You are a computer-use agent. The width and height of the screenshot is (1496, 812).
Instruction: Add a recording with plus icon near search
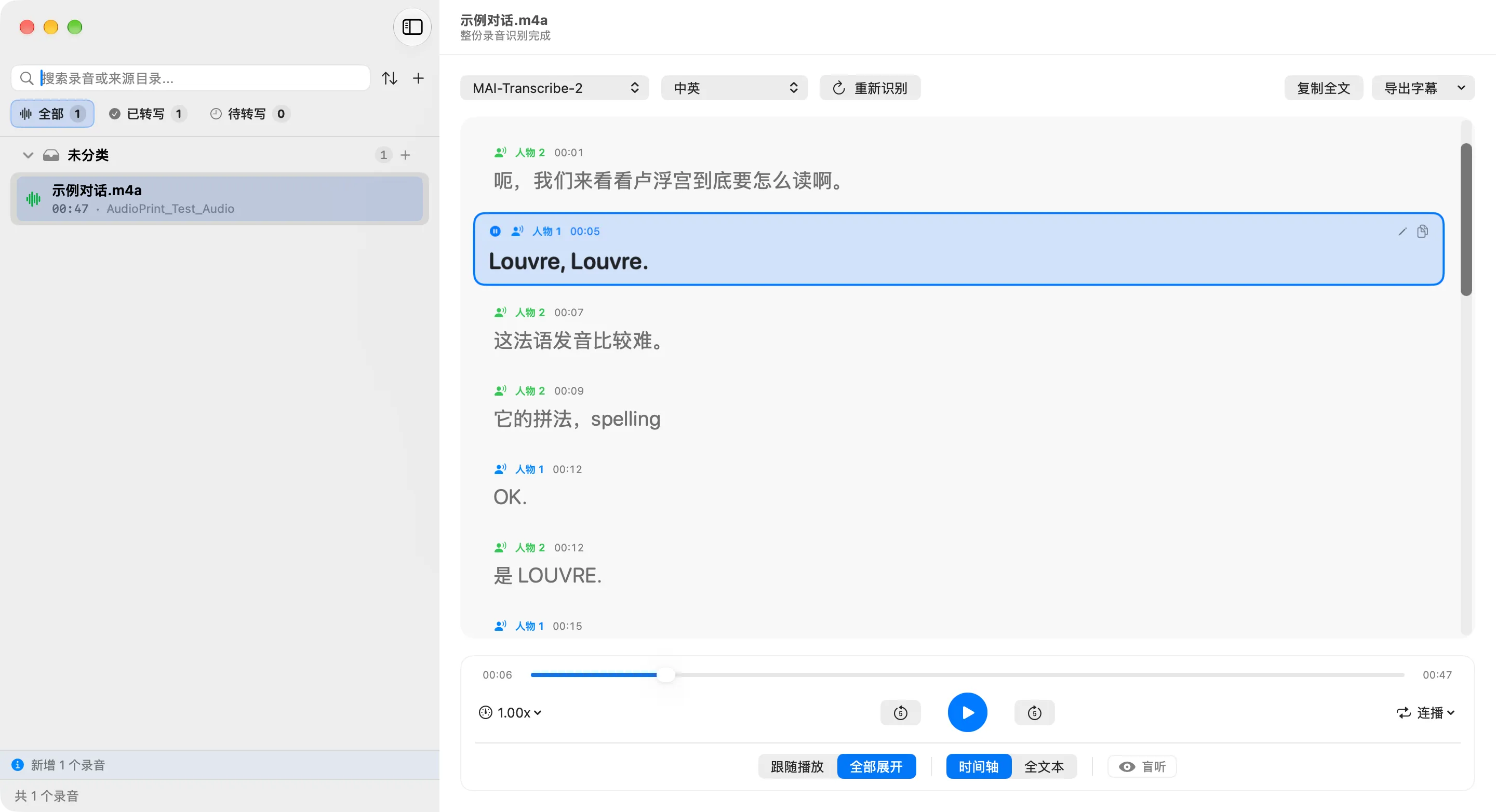coord(418,78)
